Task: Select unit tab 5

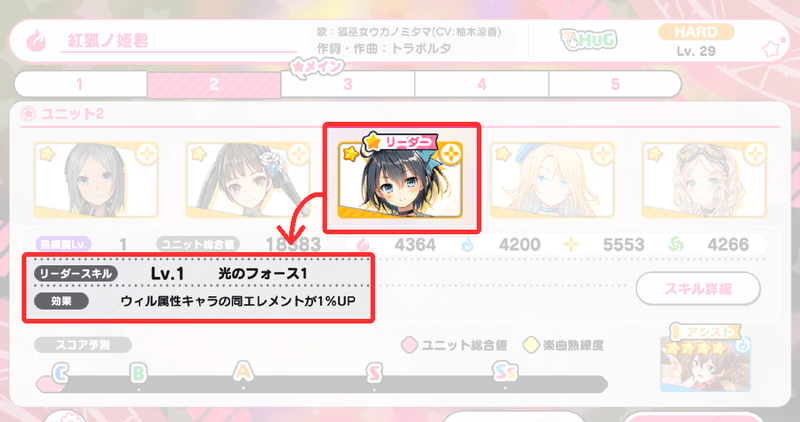Action: [x=615, y=84]
